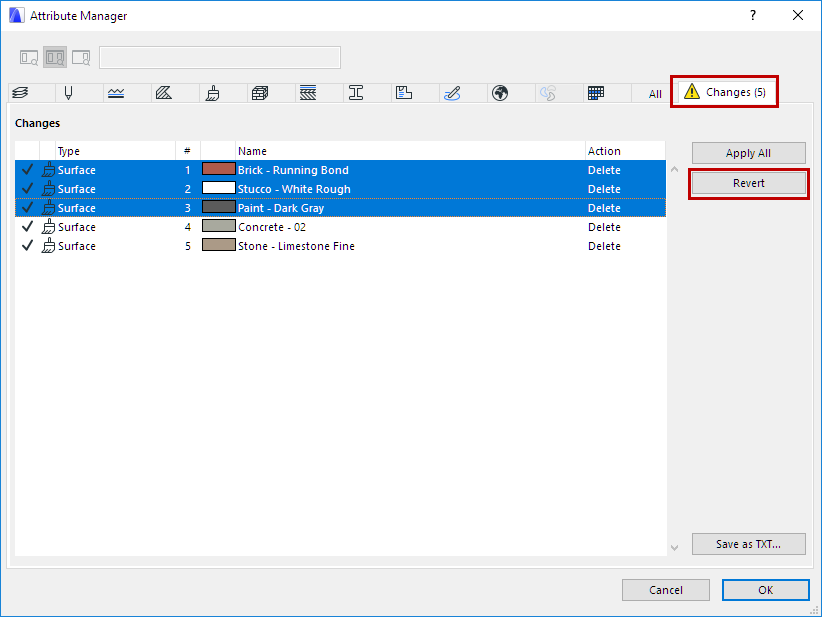Click surface icon in Paint - Dark Gray row
Image resolution: width=822 pixels, height=617 pixels.
pos(49,208)
